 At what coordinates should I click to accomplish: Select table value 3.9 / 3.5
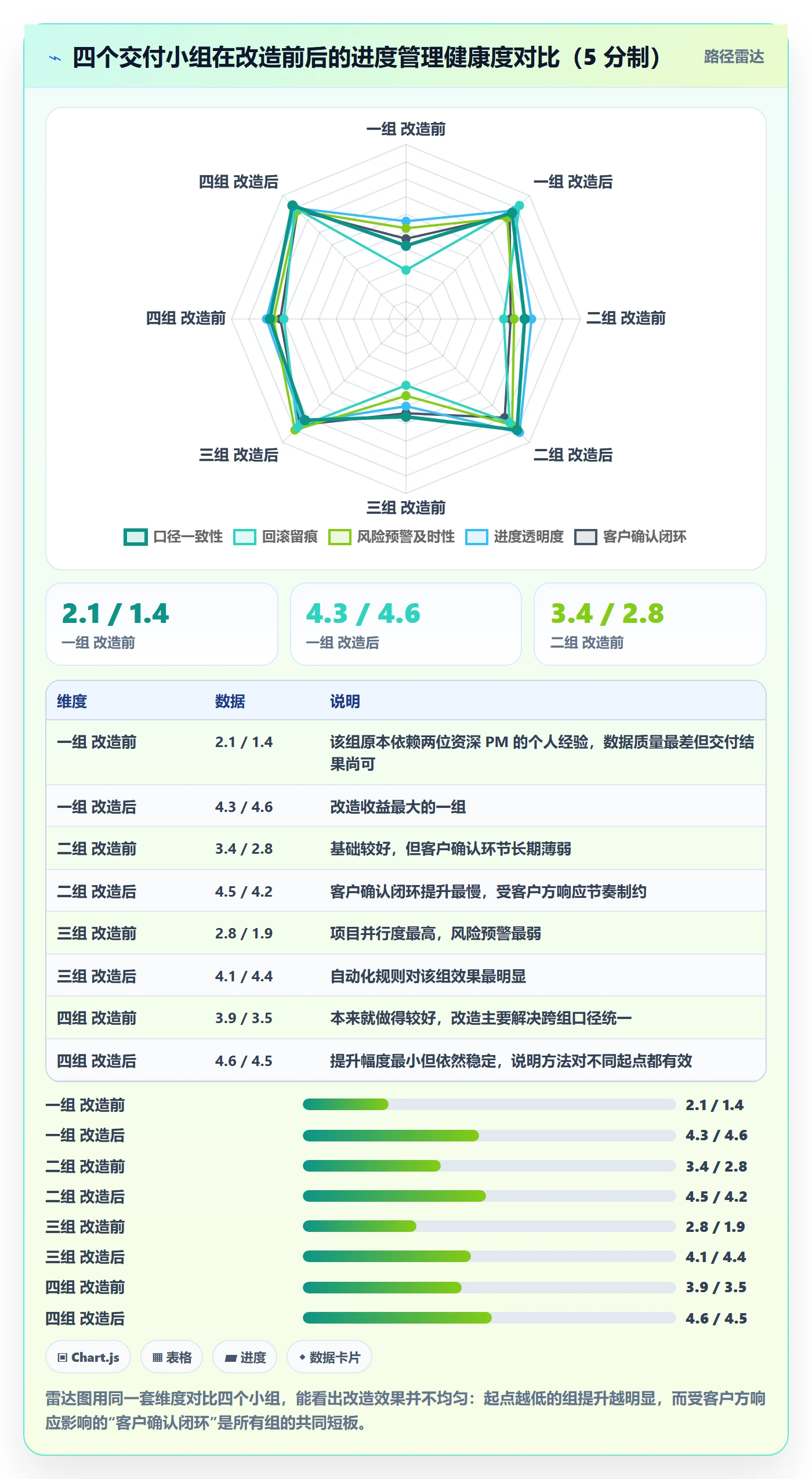pos(244,1018)
